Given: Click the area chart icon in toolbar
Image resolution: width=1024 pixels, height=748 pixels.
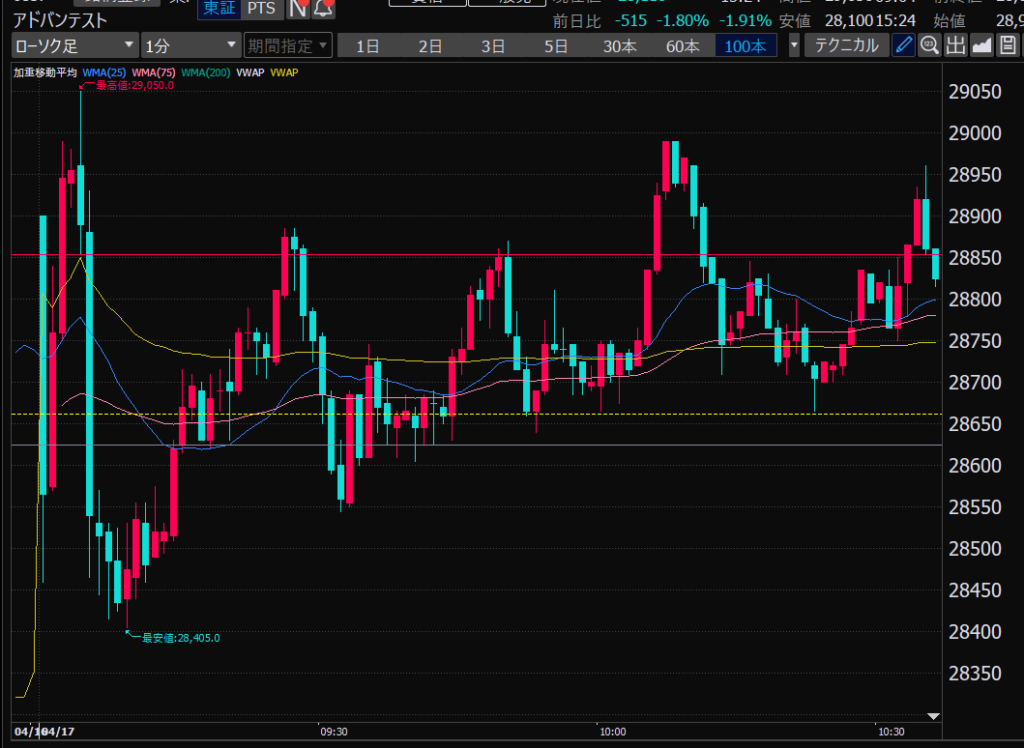Looking at the screenshot, I should coord(982,45).
